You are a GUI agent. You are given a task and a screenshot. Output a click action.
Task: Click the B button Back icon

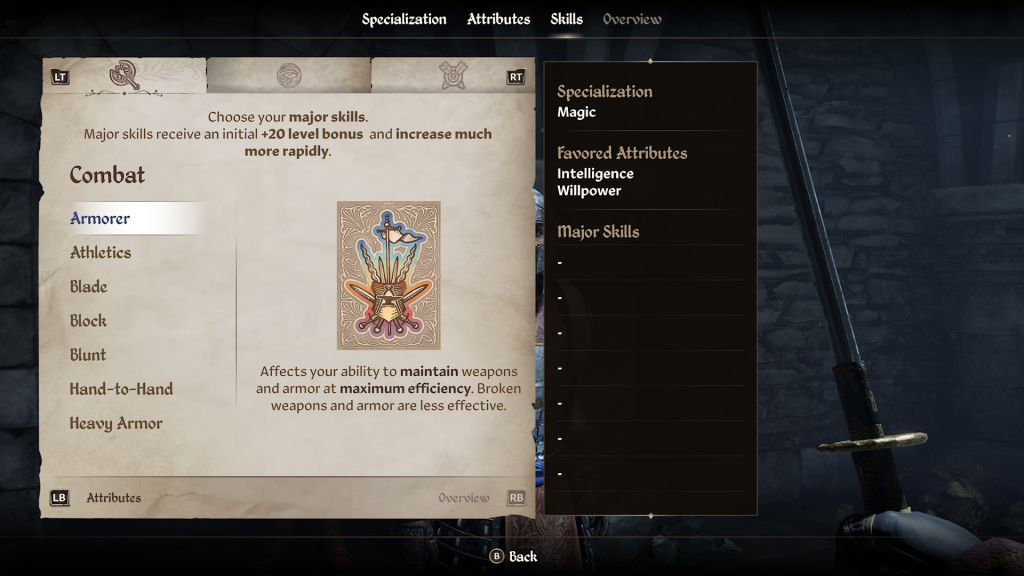coord(496,556)
